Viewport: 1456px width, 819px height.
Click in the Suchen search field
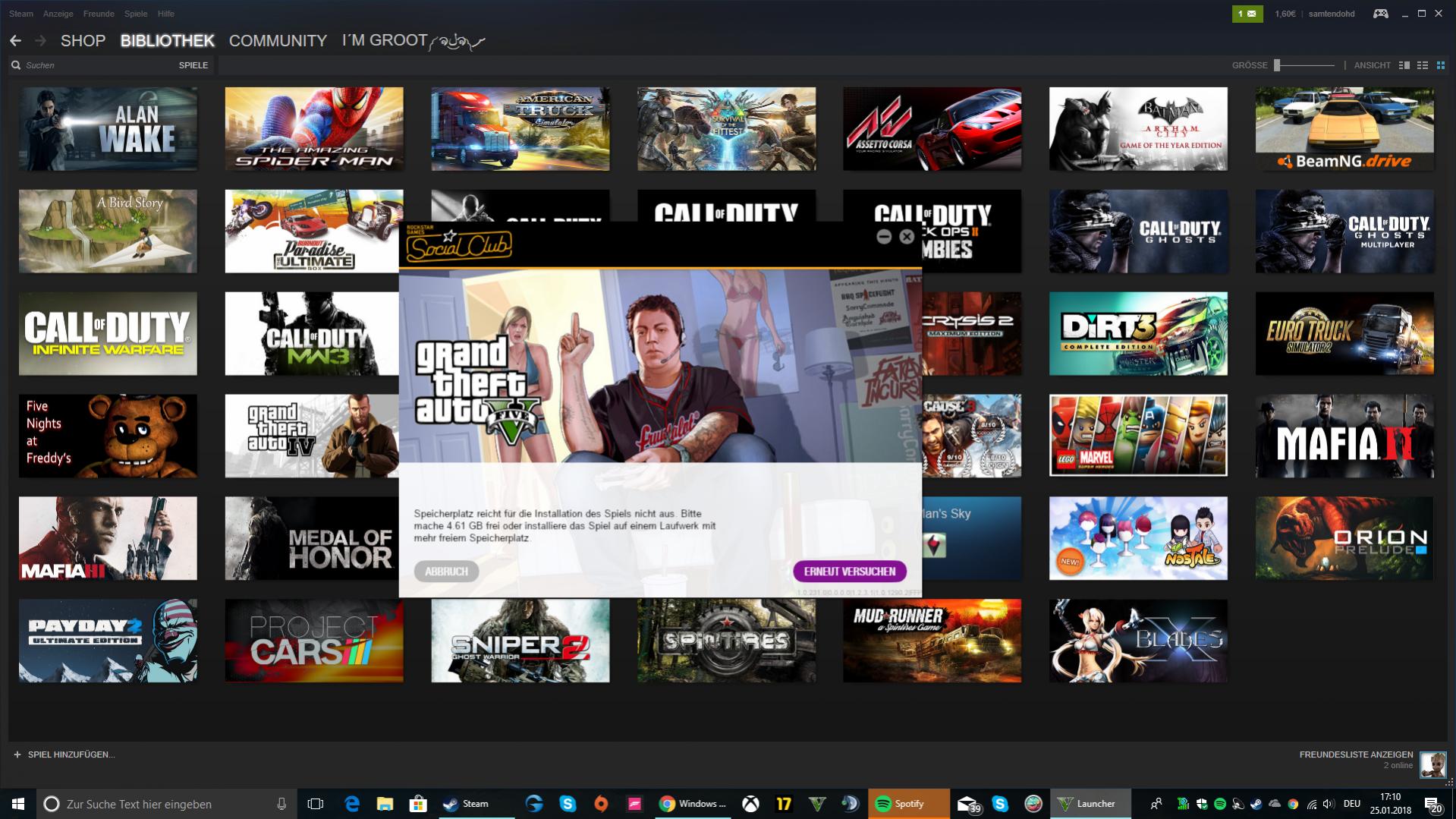pyautogui.click(x=99, y=65)
